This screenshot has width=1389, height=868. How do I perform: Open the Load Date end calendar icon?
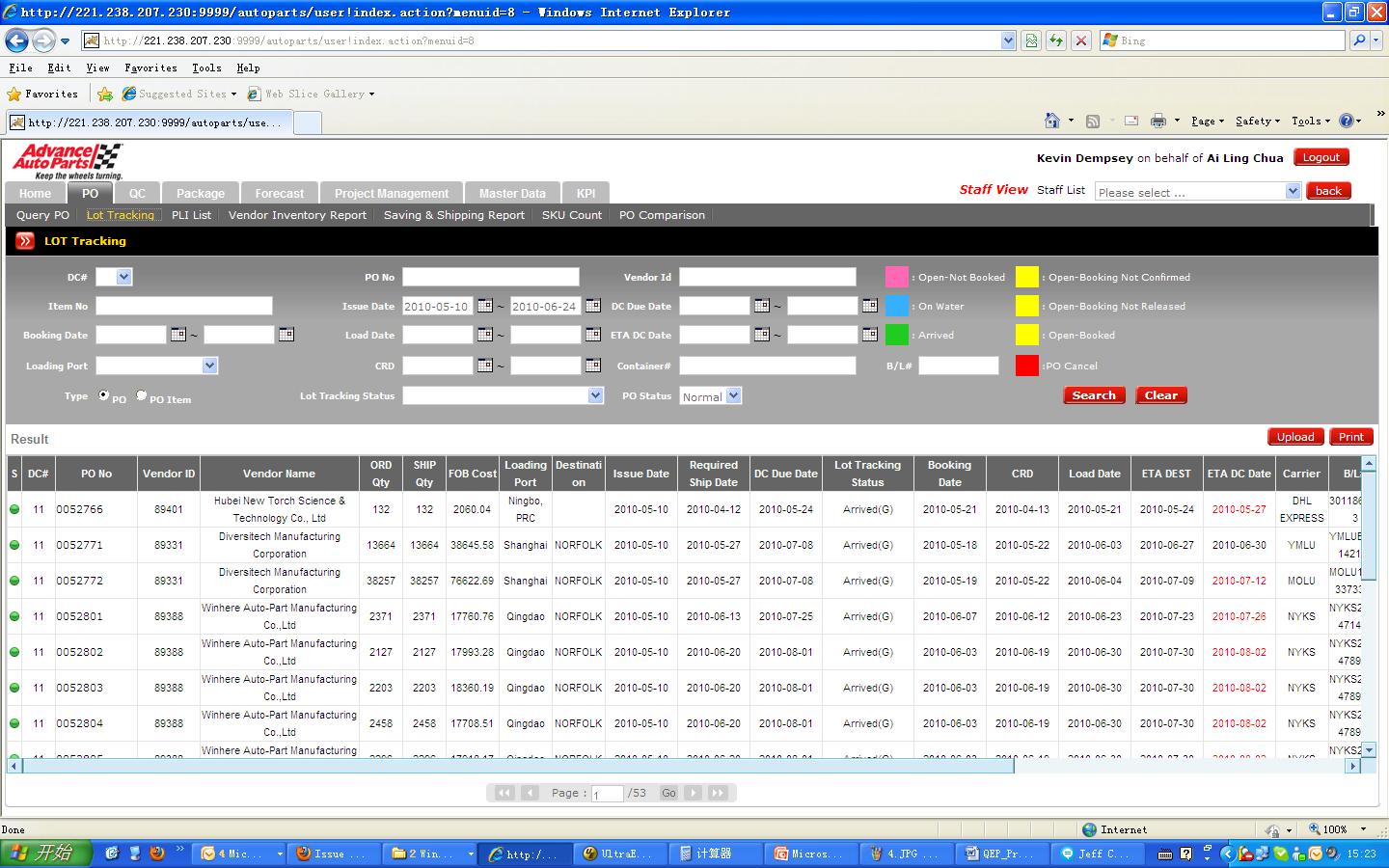tap(593, 335)
